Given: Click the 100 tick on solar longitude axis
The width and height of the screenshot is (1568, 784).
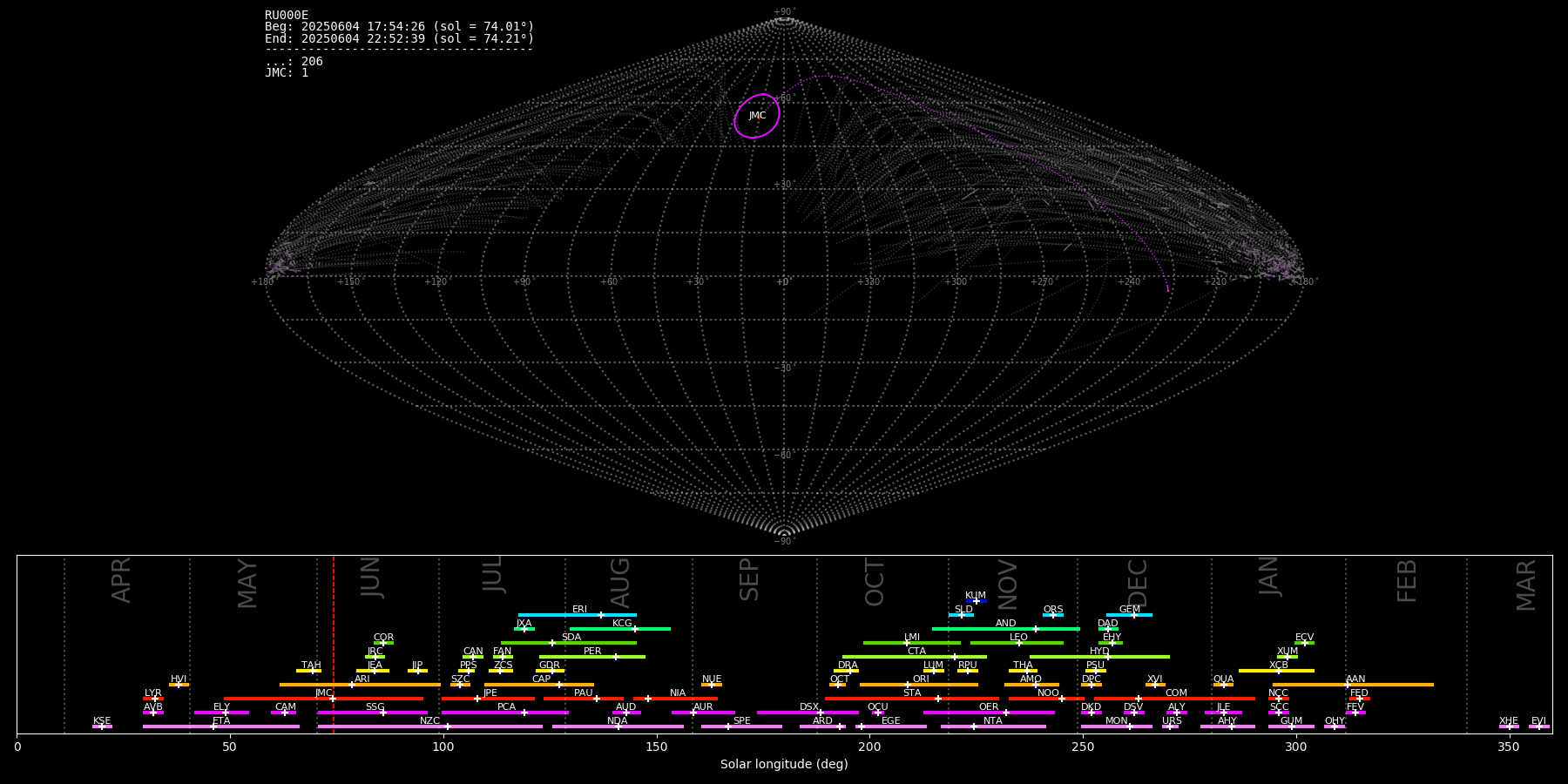Looking at the screenshot, I should click(x=443, y=747).
